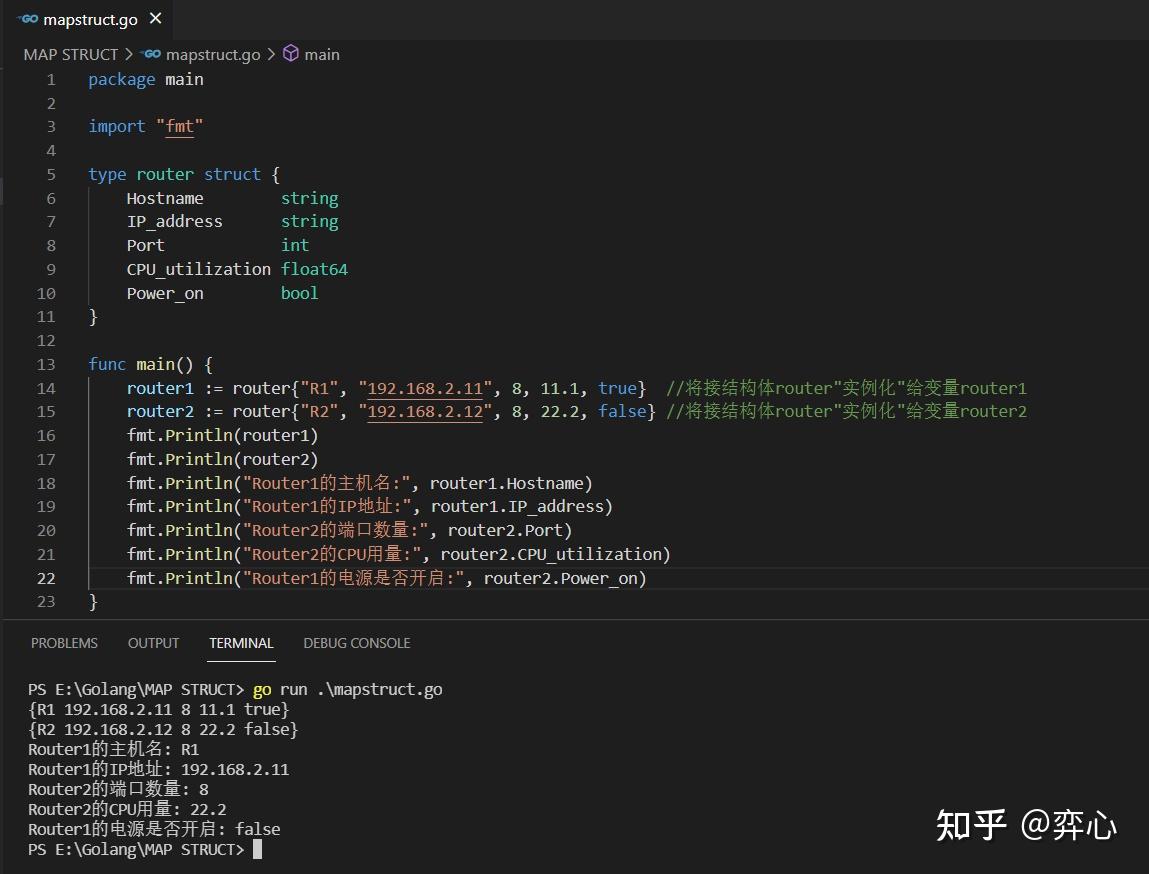
Task: Switch to the OUTPUT panel tab
Action: pos(153,643)
